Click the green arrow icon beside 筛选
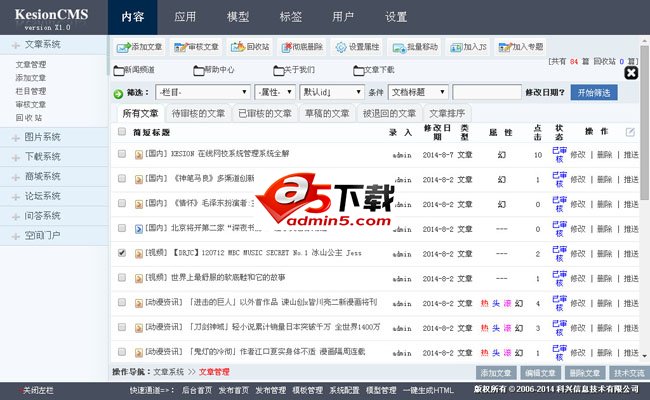Screen dimensions: 650x400 point(118,94)
